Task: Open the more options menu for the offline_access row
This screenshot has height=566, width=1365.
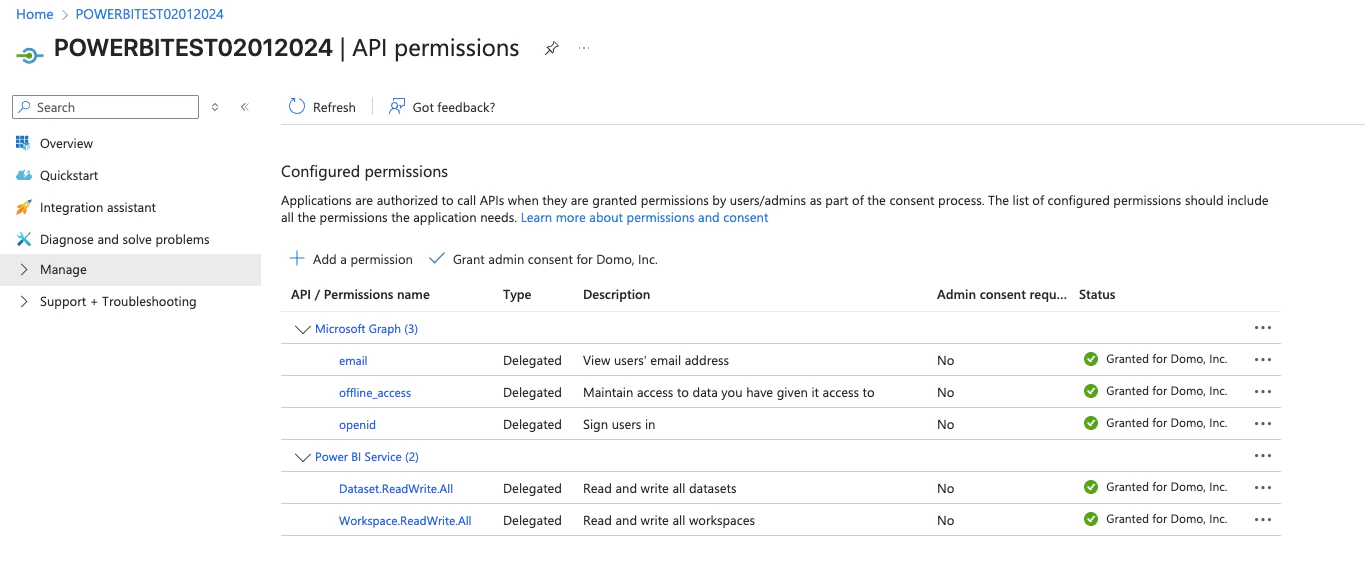Action: tap(1262, 392)
